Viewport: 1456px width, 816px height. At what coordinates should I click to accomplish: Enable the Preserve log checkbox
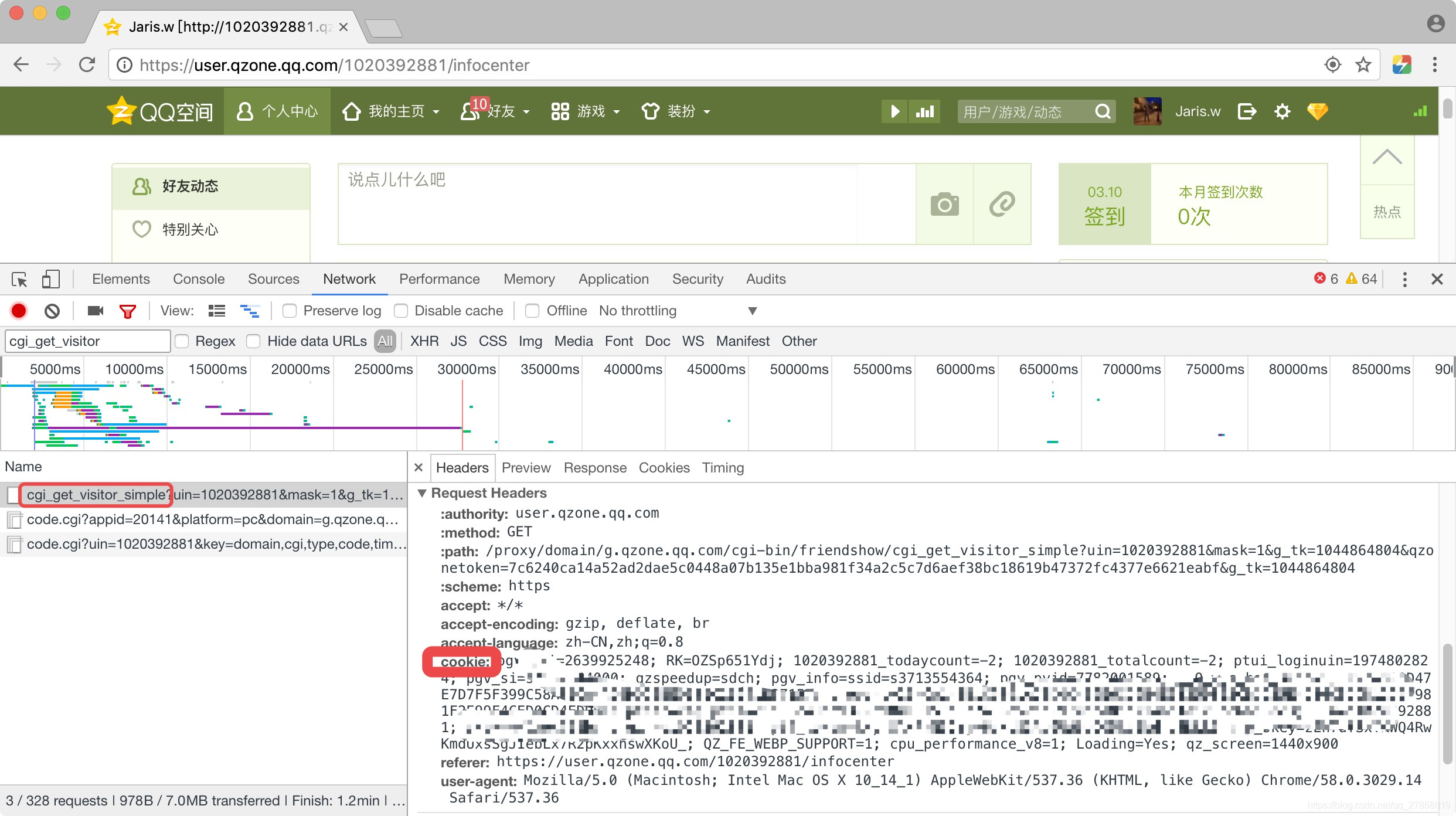(290, 311)
